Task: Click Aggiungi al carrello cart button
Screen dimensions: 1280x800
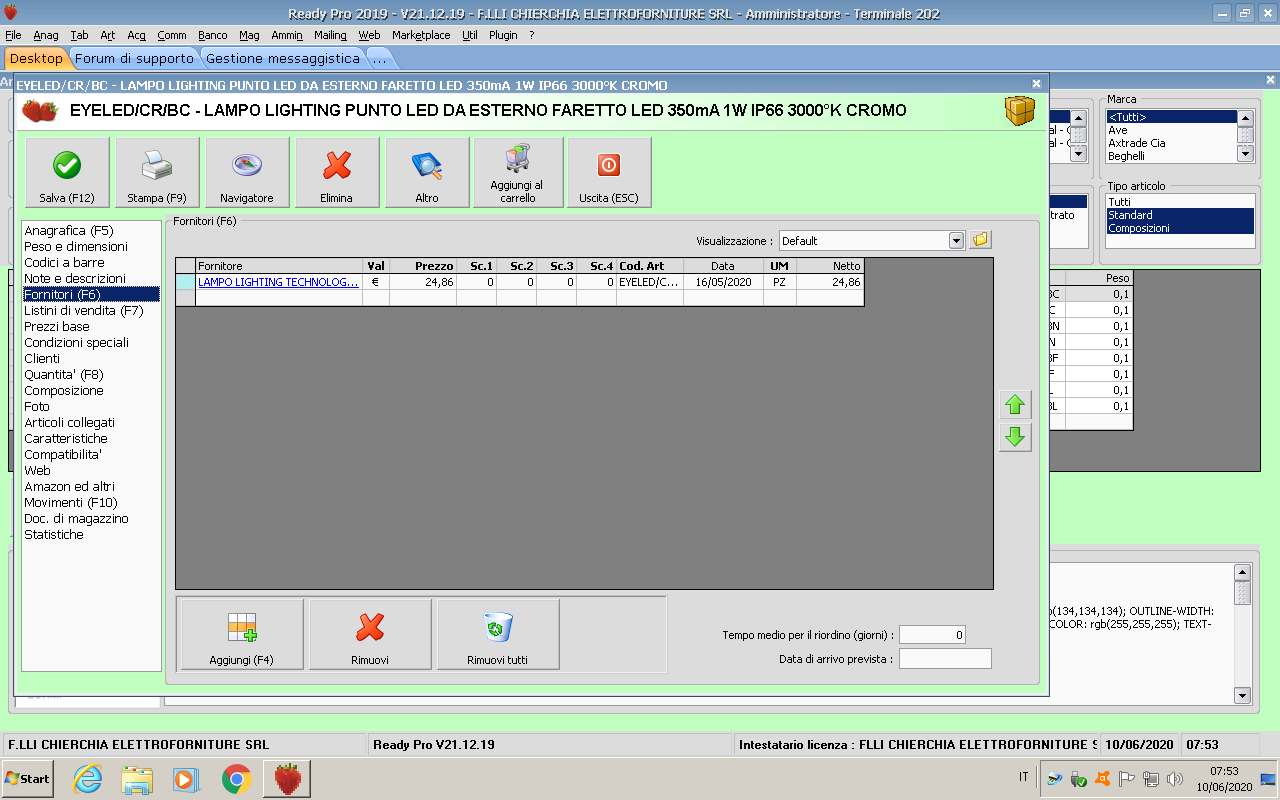Action: pyautogui.click(x=517, y=173)
